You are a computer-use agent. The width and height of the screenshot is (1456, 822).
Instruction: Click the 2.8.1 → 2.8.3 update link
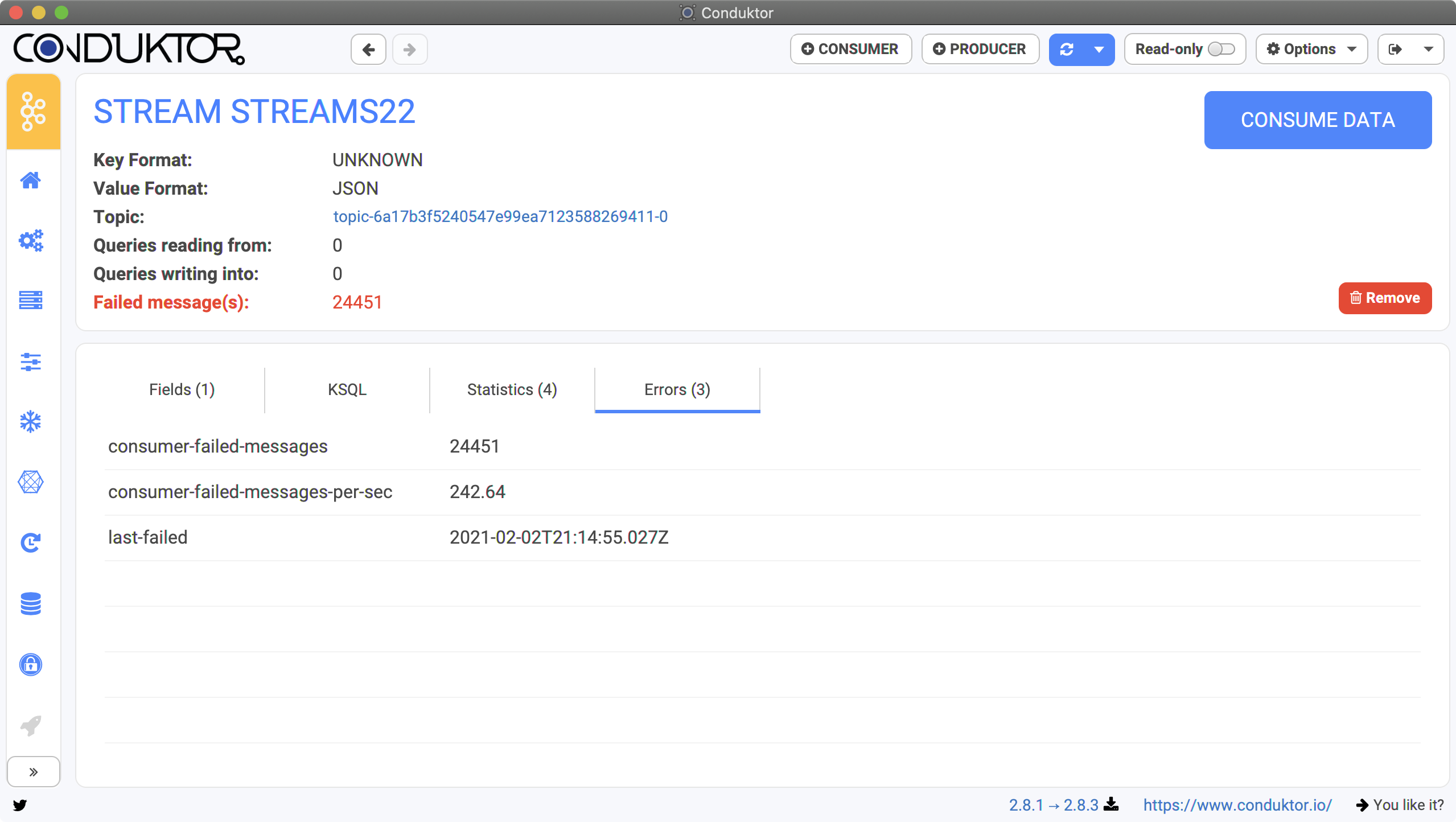coord(1054,805)
